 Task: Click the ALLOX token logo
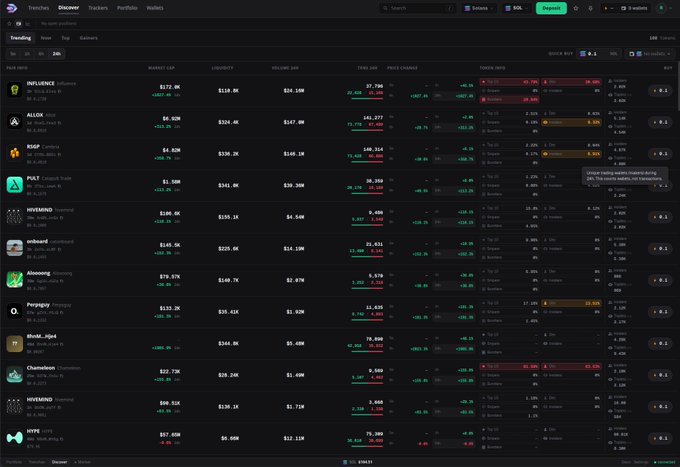click(x=14, y=122)
